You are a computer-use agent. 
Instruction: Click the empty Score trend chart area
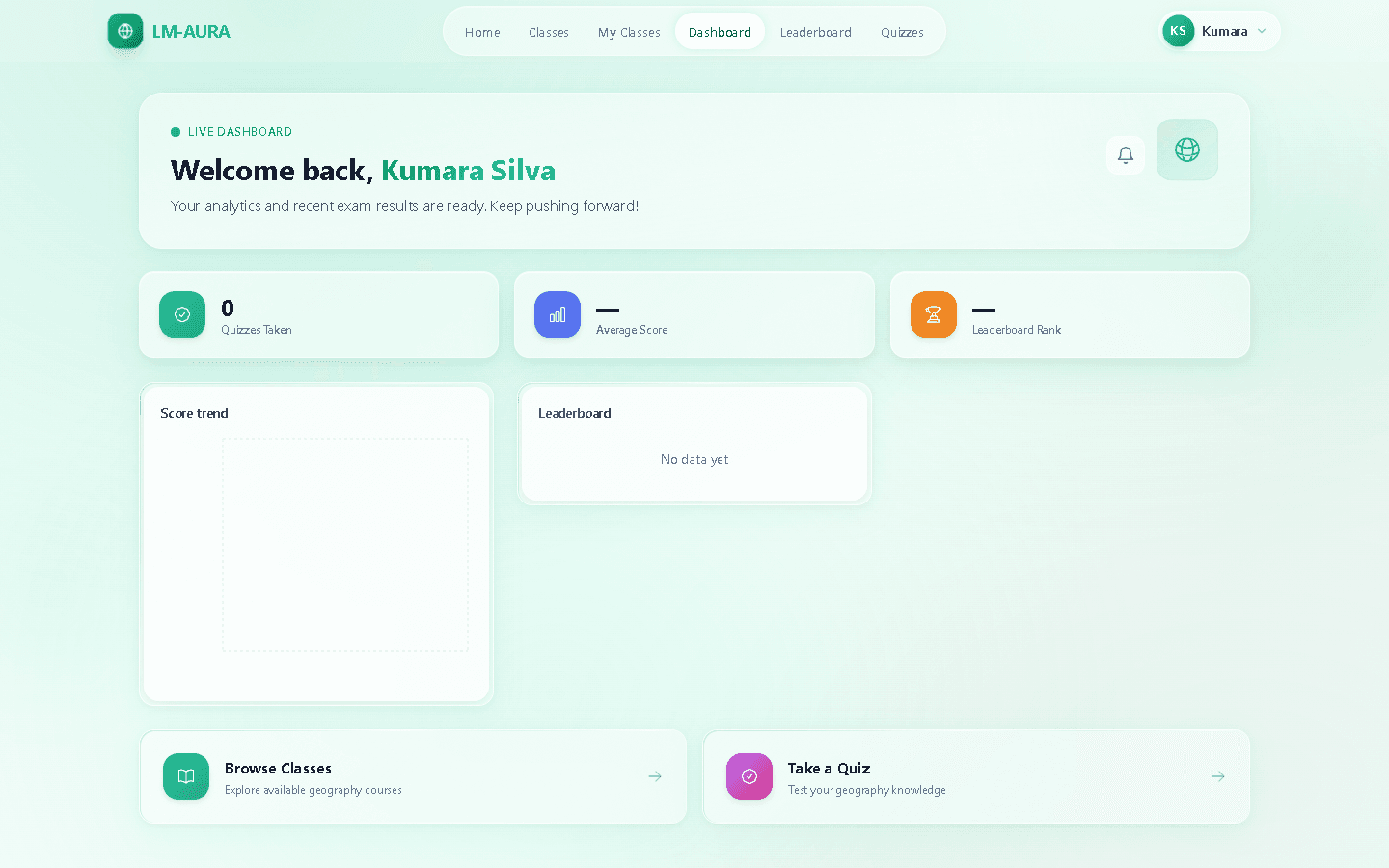[345, 545]
